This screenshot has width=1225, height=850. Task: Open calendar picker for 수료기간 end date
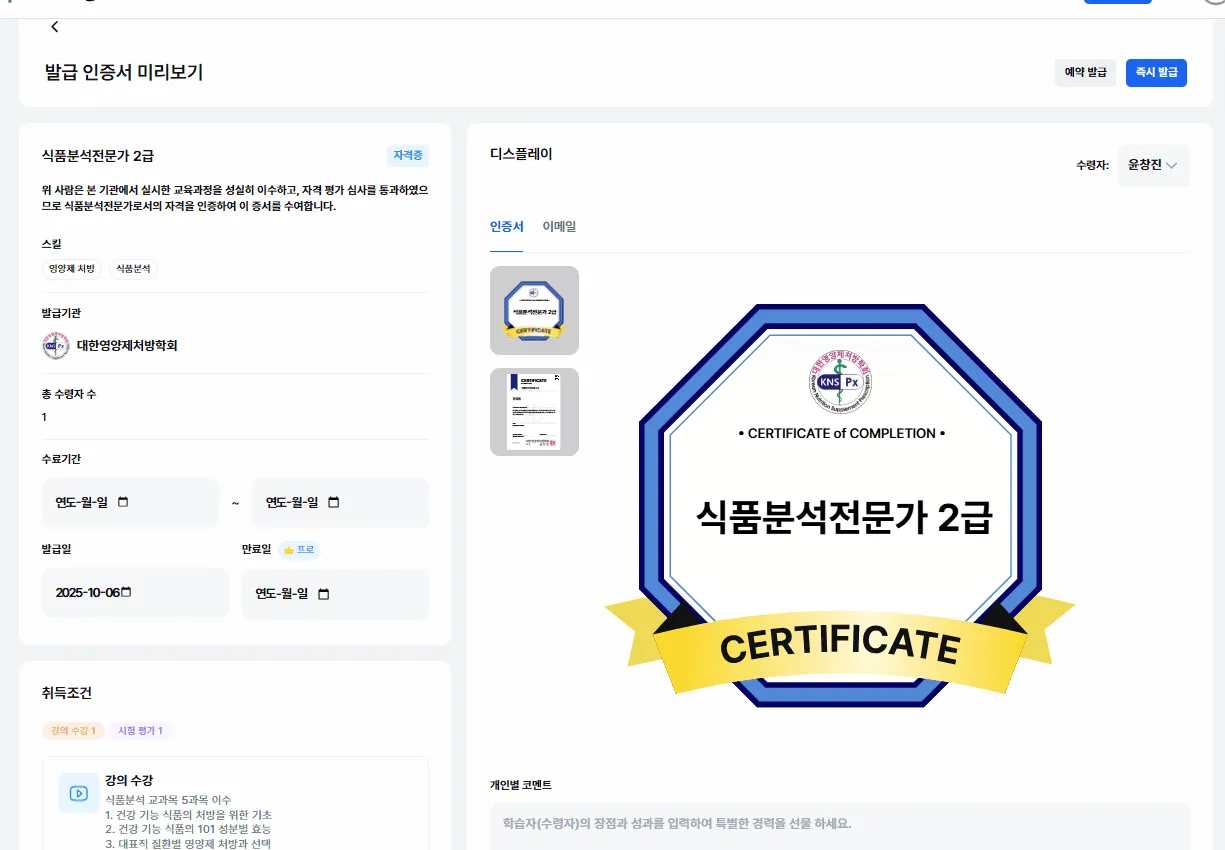[x=334, y=503]
